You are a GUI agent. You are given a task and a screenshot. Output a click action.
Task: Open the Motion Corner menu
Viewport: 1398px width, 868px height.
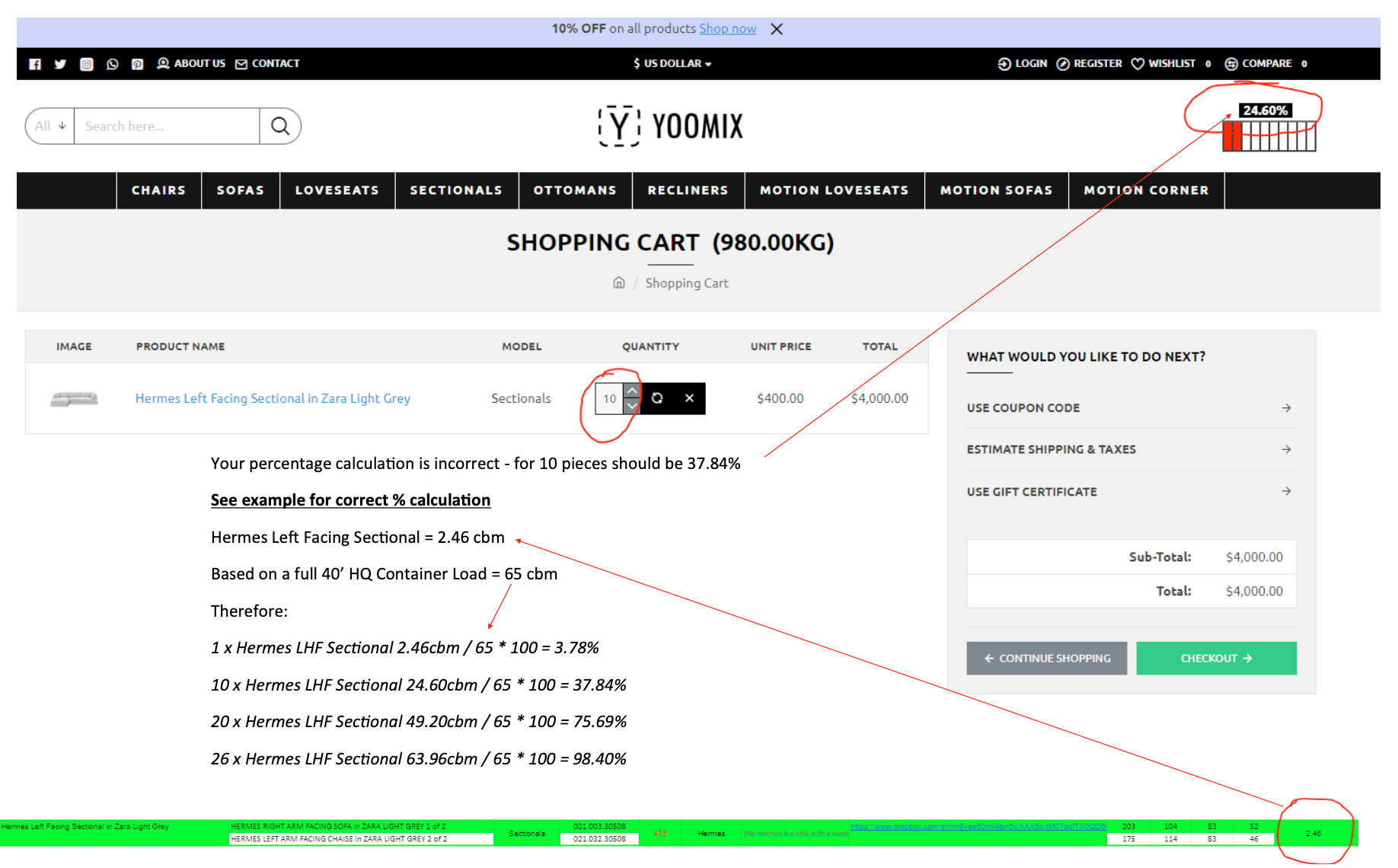click(1147, 190)
